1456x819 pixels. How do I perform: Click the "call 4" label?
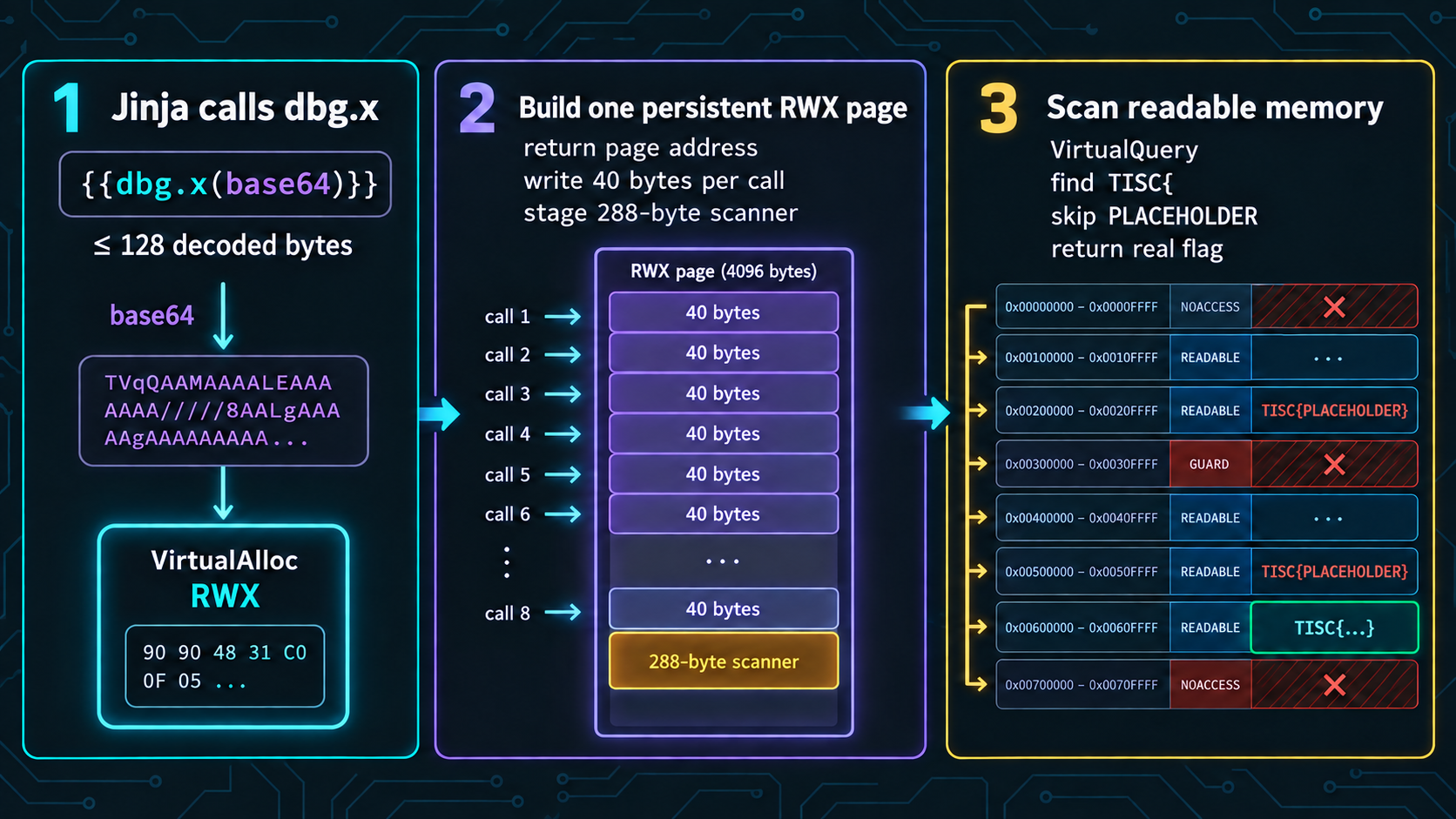tap(507, 434)
